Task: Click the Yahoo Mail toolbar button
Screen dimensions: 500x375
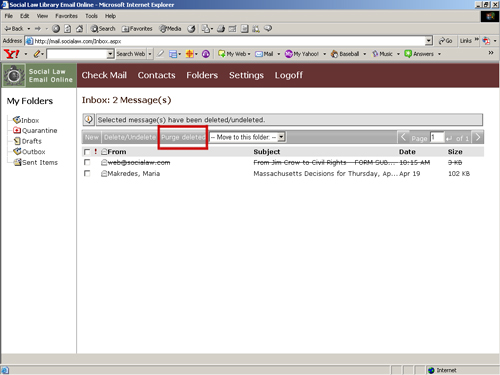Action: coord(264,54)
